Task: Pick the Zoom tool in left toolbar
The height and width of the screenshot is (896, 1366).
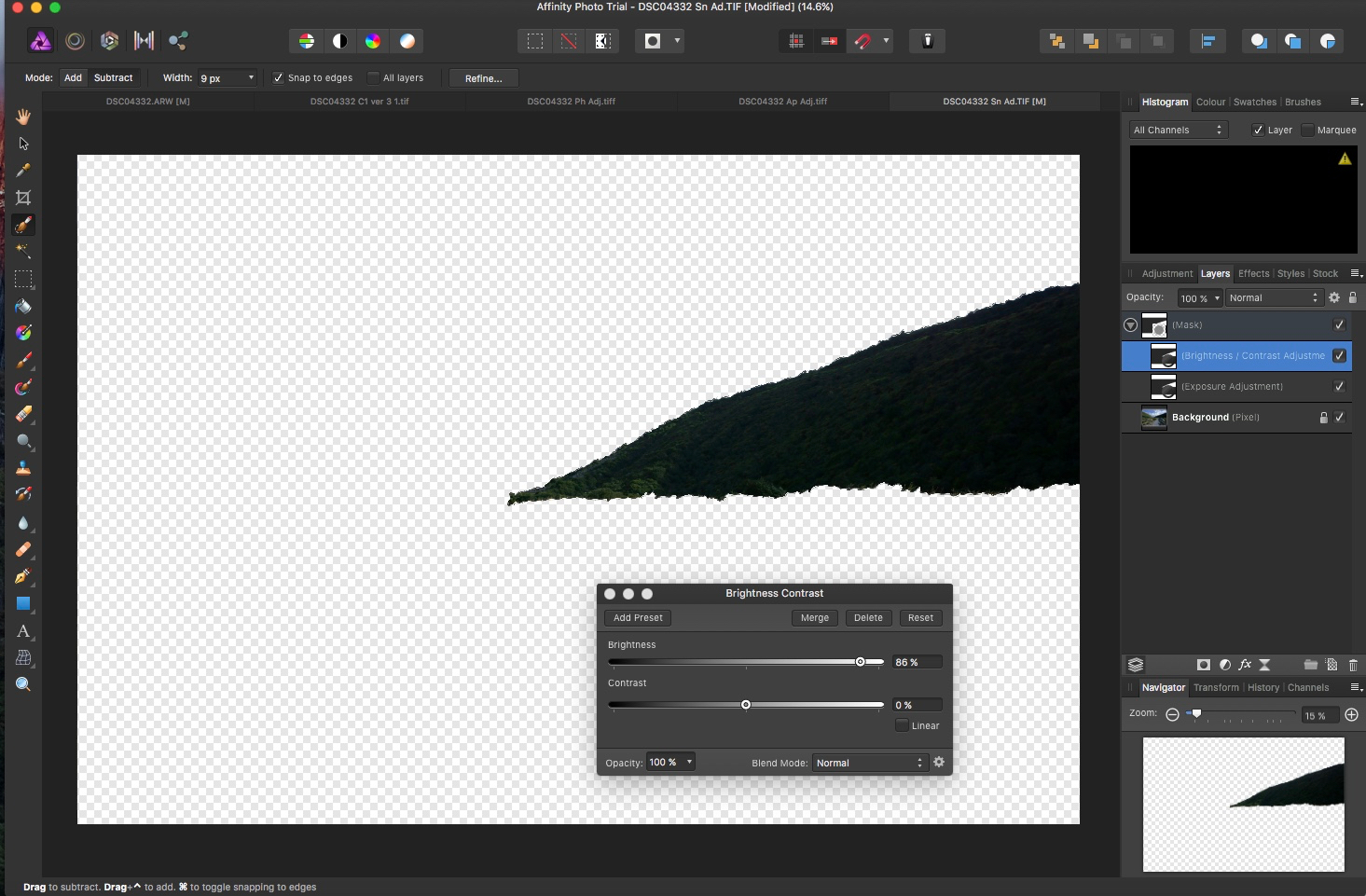Action: pos(23,684)
